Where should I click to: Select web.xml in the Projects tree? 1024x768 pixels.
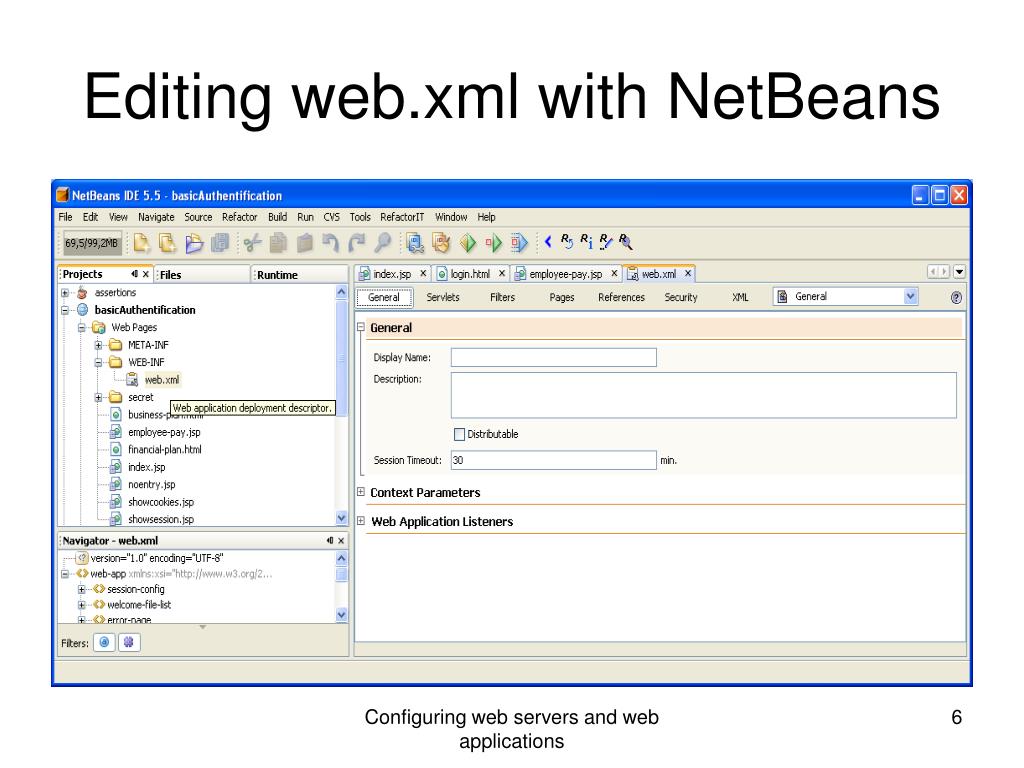(x=161, y=379)
